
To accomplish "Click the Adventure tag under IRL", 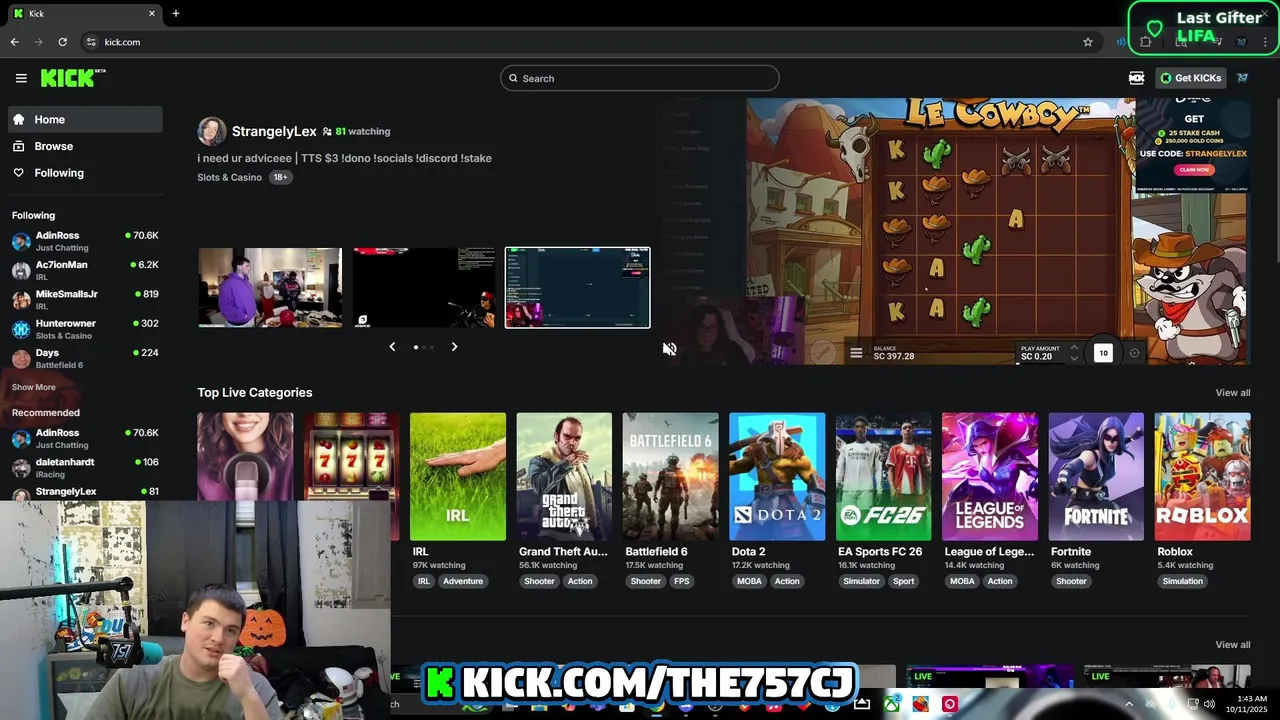I will tap(463, 581).
